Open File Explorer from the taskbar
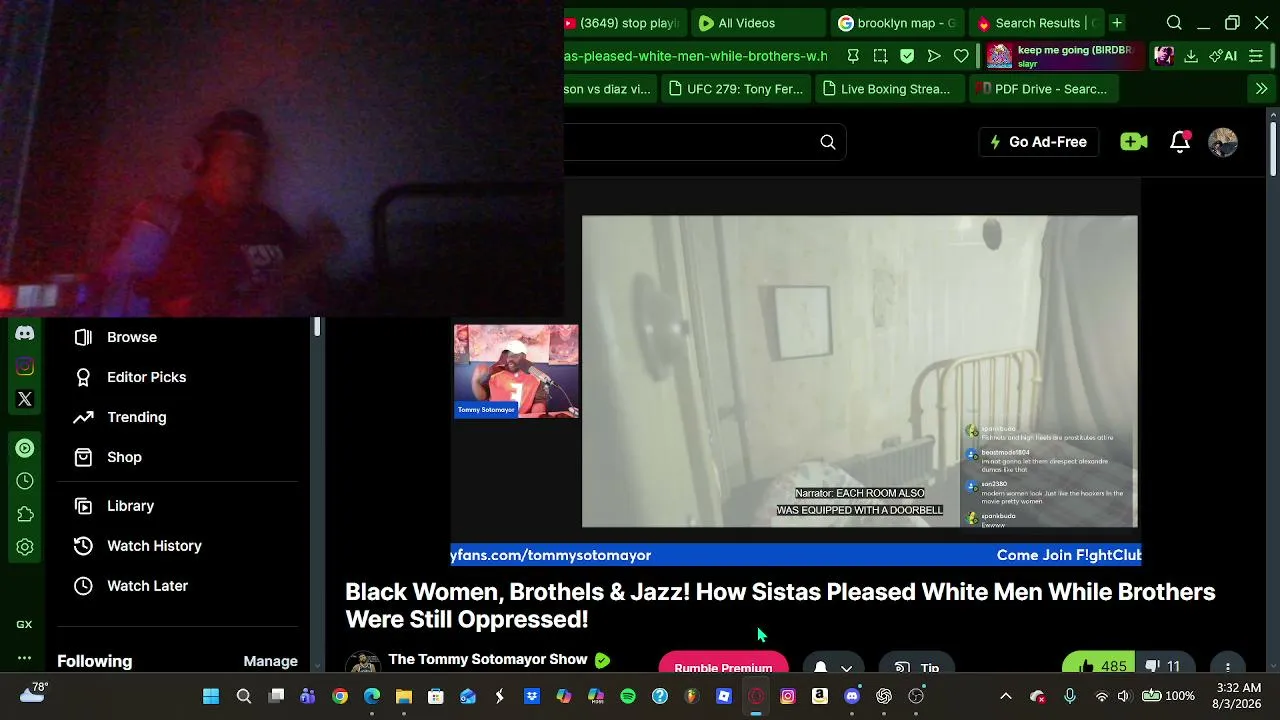1280x720 pixels. click(x=404, y=696)
